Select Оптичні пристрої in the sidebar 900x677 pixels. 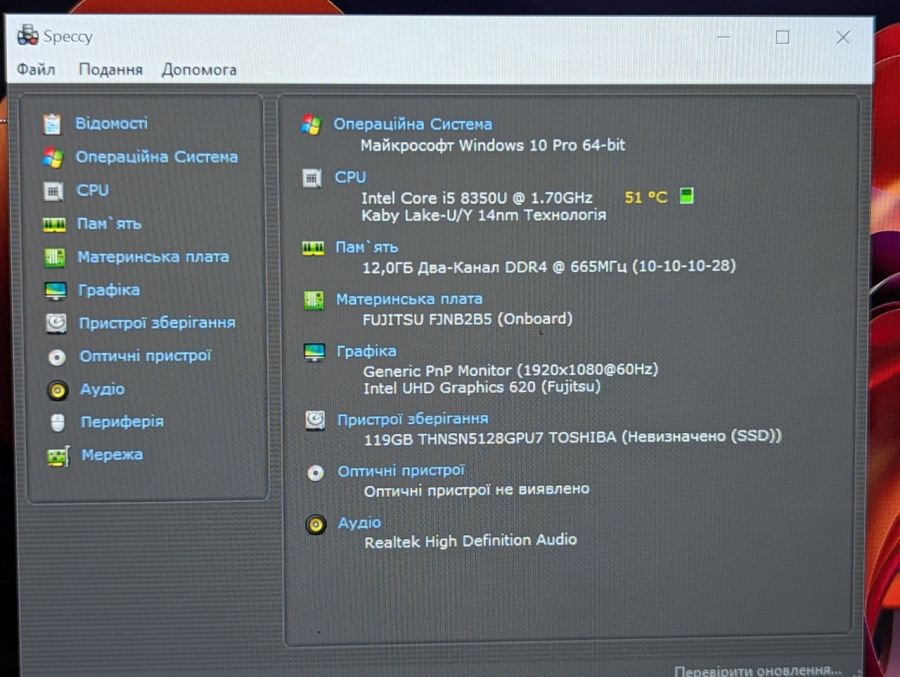click(x=145, y=356)
